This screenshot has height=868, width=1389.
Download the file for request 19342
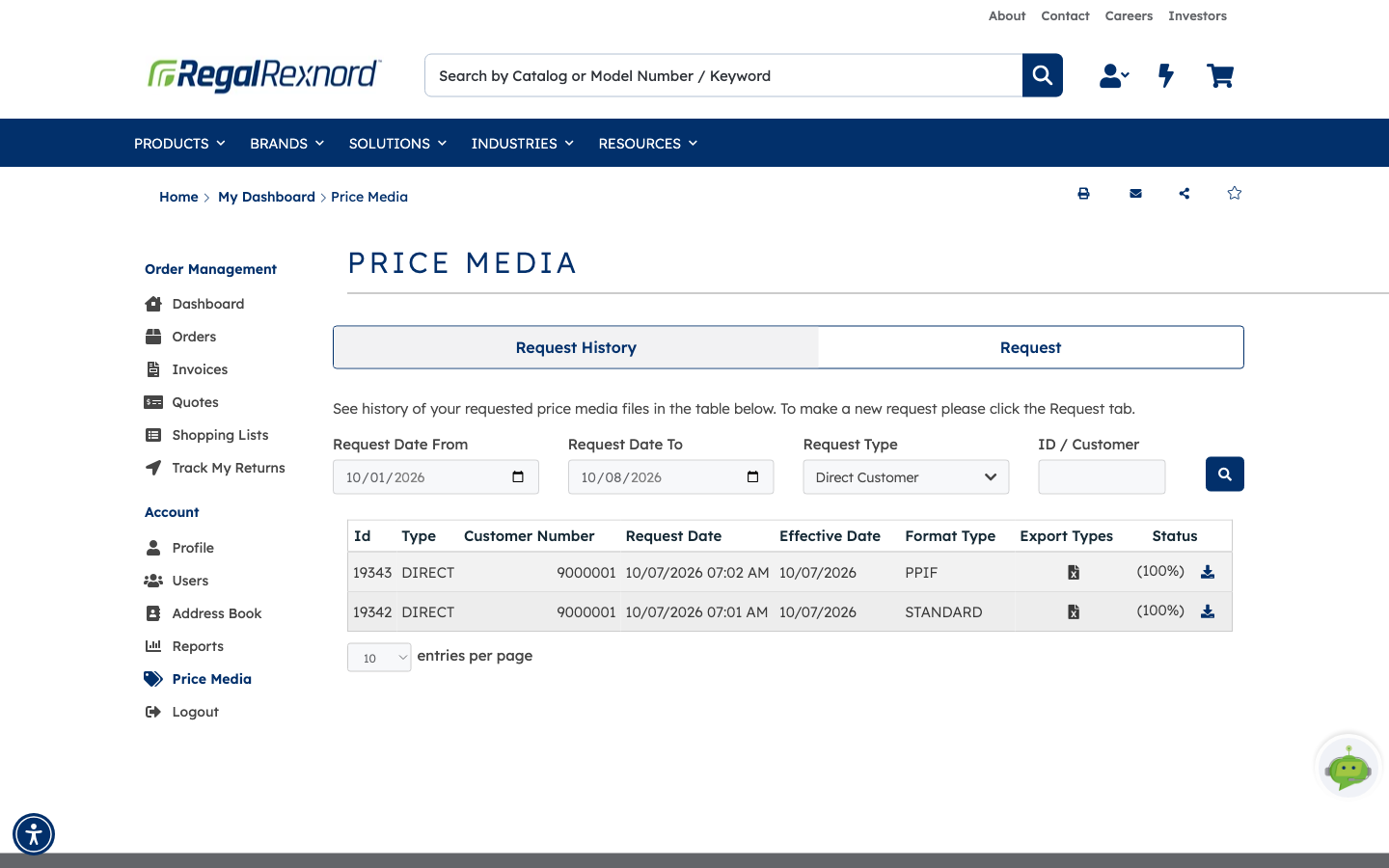pyautogui.click(x=1208, y=611)
